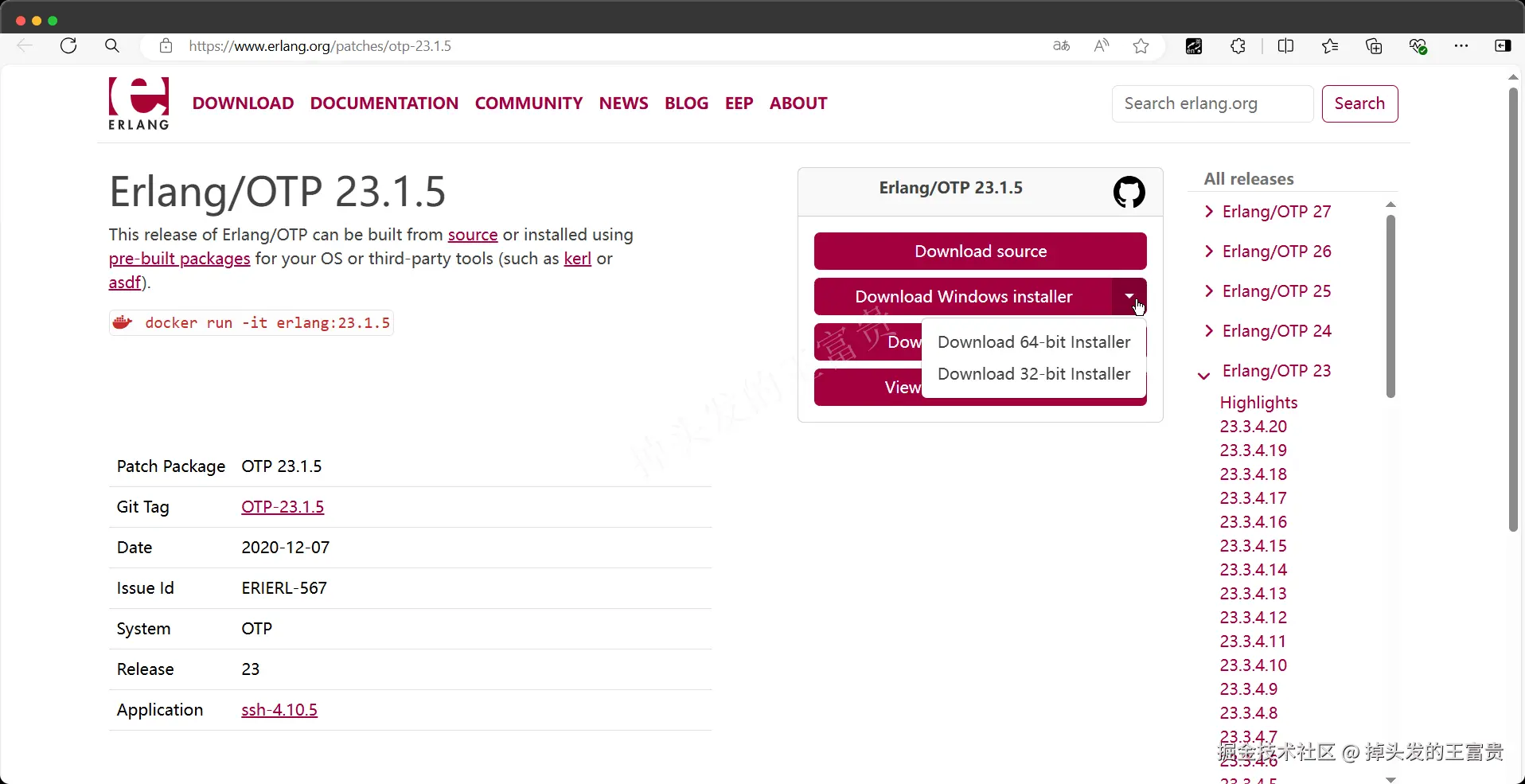Expand the Erlang/OTP 27 release list
Image resolution: width=1525 pixels, height=784 pixels.
(1209, 211)
